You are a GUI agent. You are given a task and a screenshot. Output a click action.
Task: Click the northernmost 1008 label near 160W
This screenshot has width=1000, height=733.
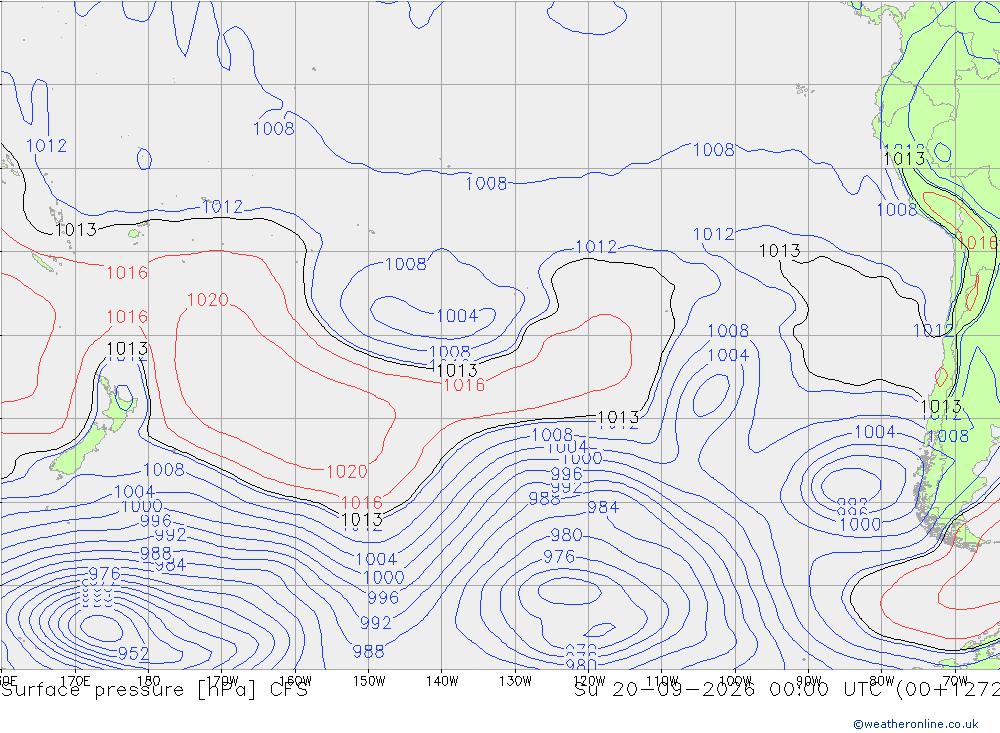coord(274,129)
